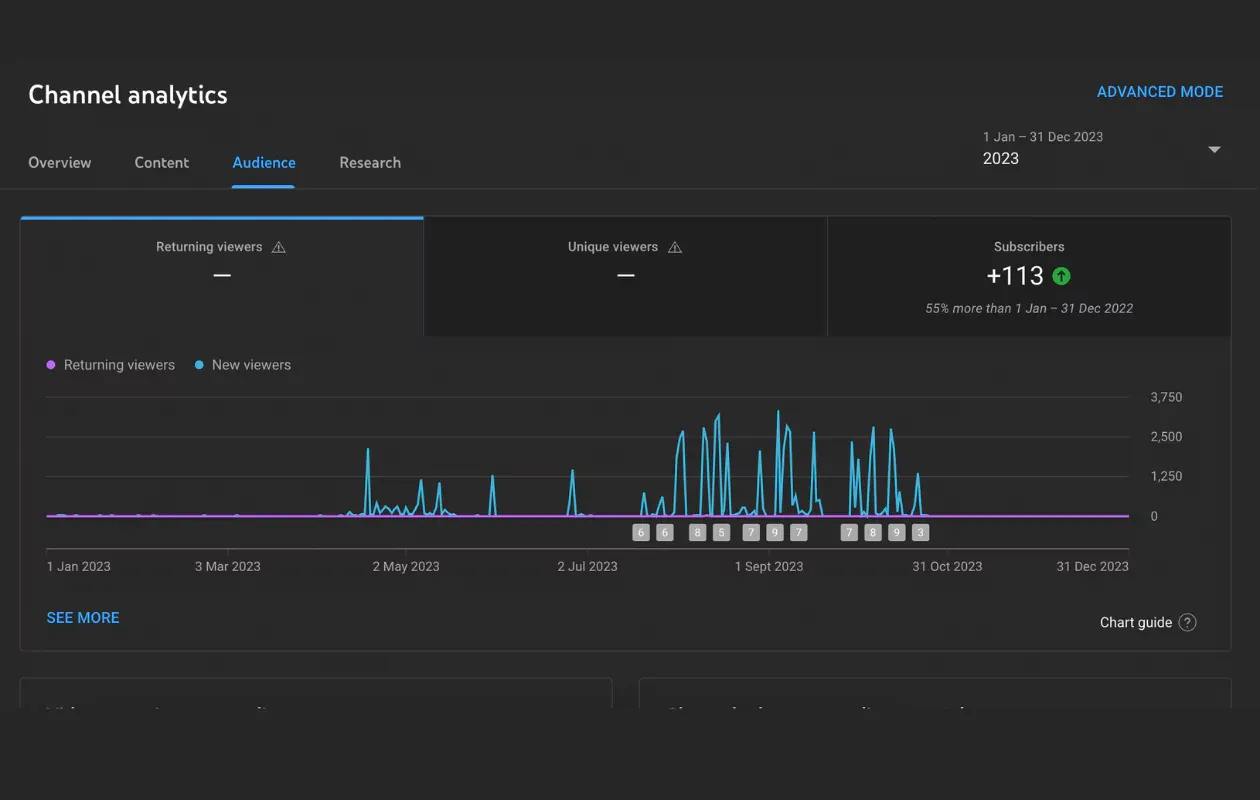Click the SEE MORE link
The image size is (1260, 800).
coord(83,618)
